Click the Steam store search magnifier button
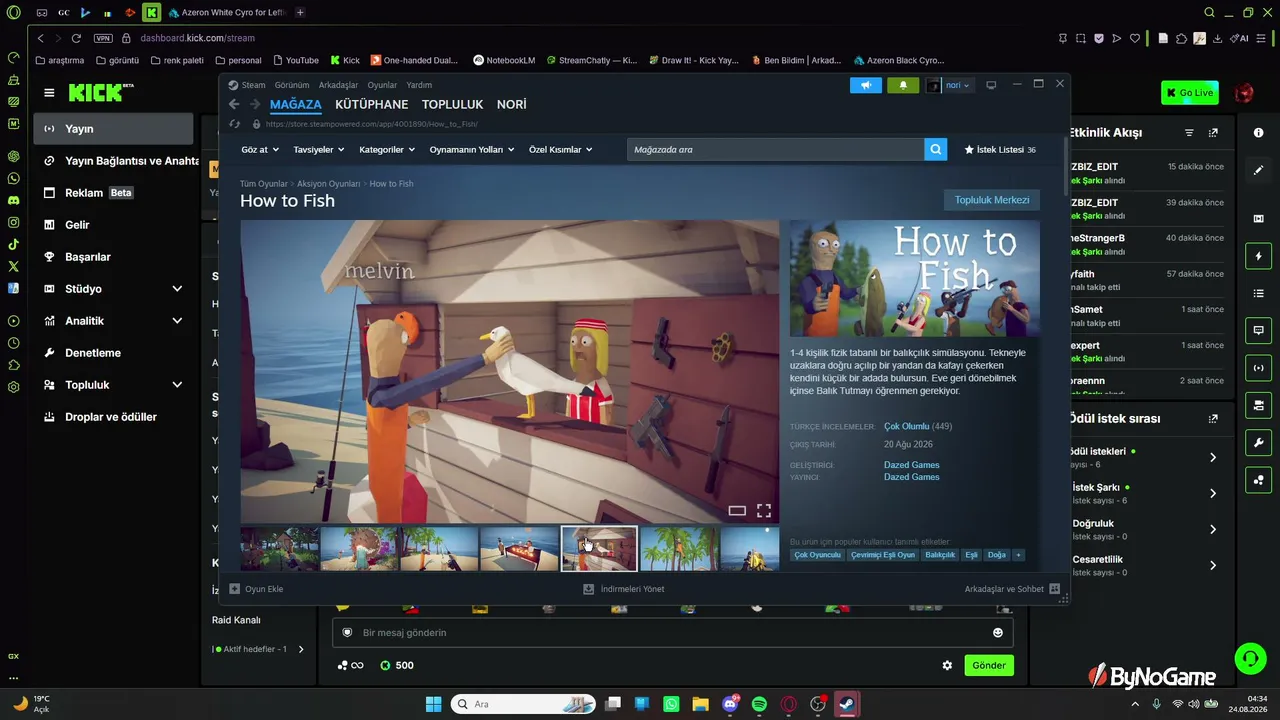The width and height of the screenshot is (1280, 720). coord(936,149)
